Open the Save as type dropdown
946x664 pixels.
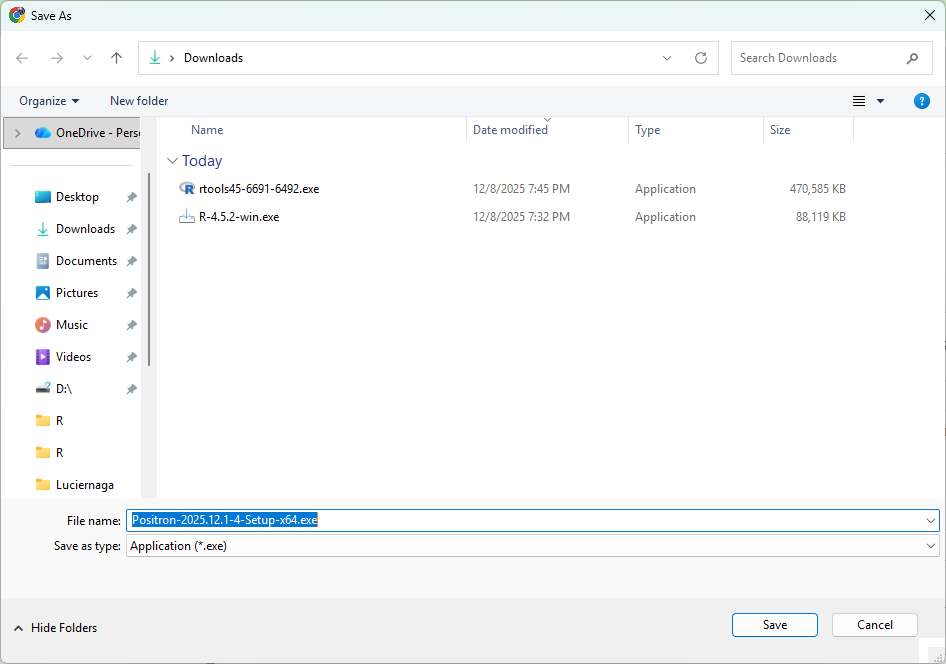(x=931, y=546)
